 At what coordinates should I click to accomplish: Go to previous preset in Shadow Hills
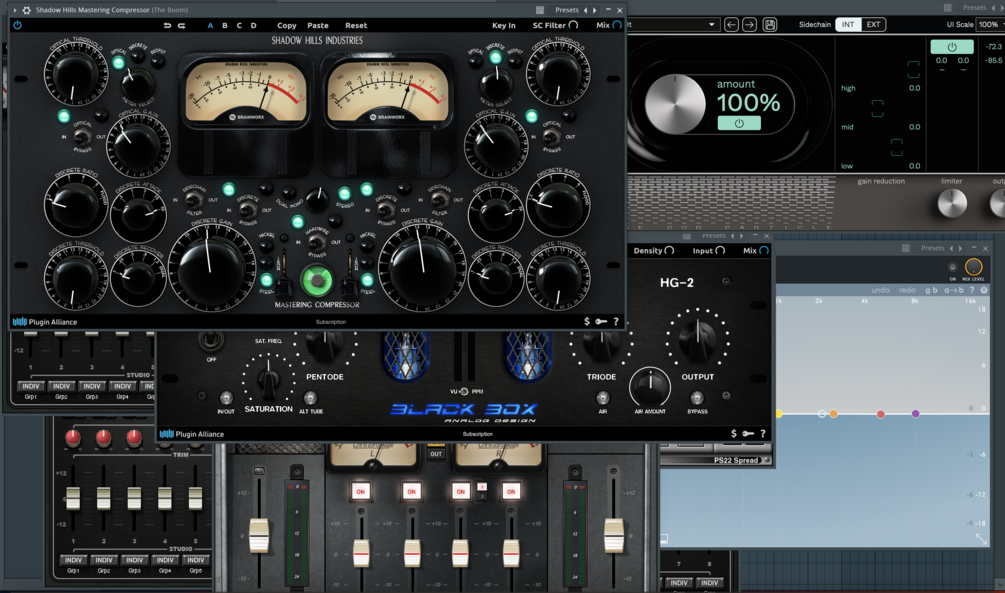click(x=585, y=10)
